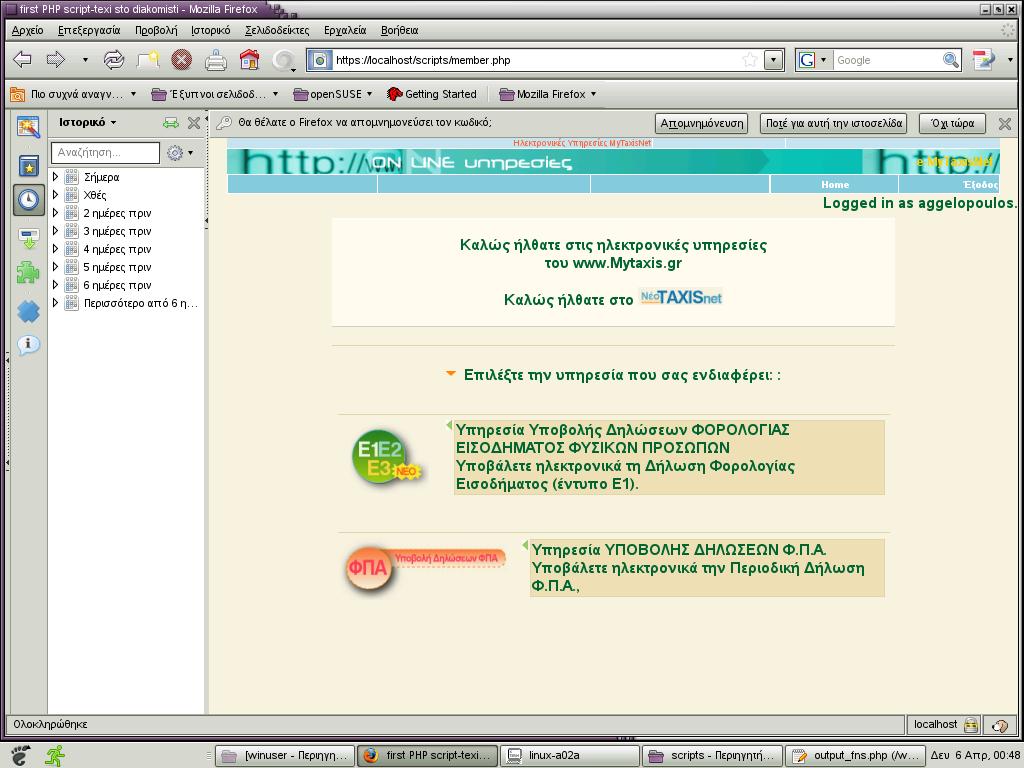This screenshot has height=768, width=1024.
Task: Click the red Stop loading icon
Action: [x=182, y=60]
